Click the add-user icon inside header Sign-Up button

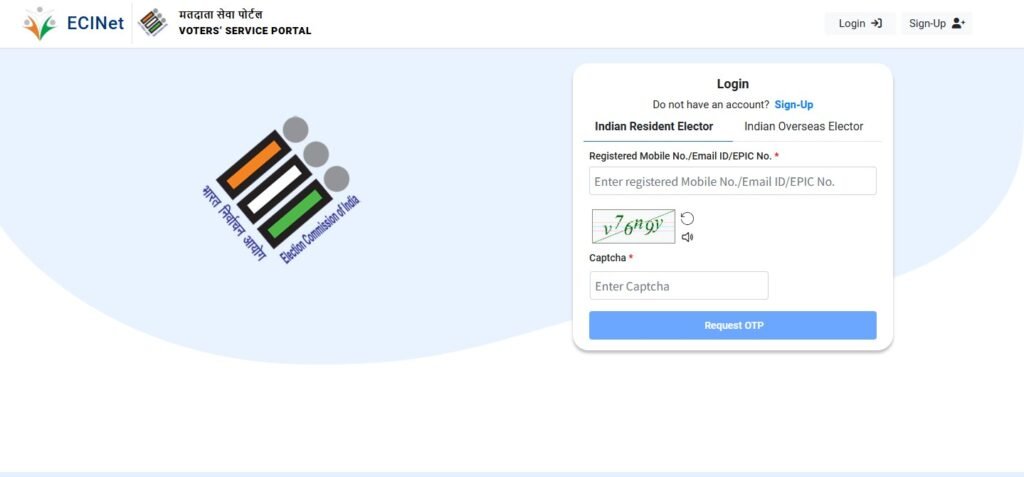coord(958,23)
